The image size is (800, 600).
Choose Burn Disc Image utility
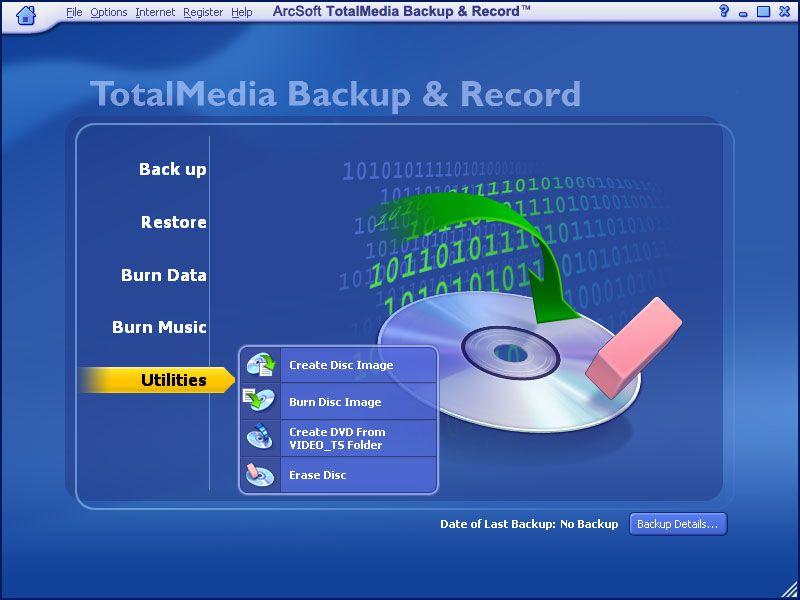point(338,402)
